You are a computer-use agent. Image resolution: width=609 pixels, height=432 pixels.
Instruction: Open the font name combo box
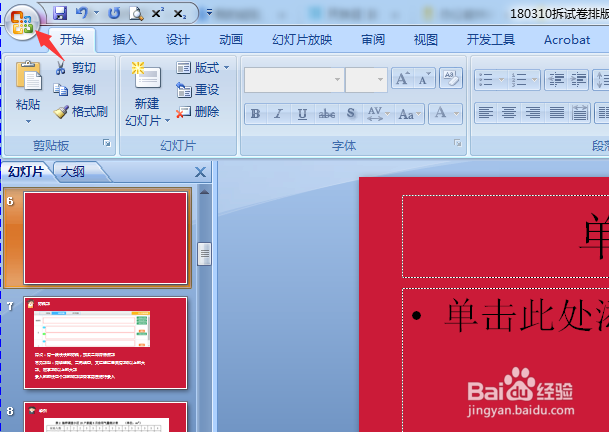click(x=294, y=80)
